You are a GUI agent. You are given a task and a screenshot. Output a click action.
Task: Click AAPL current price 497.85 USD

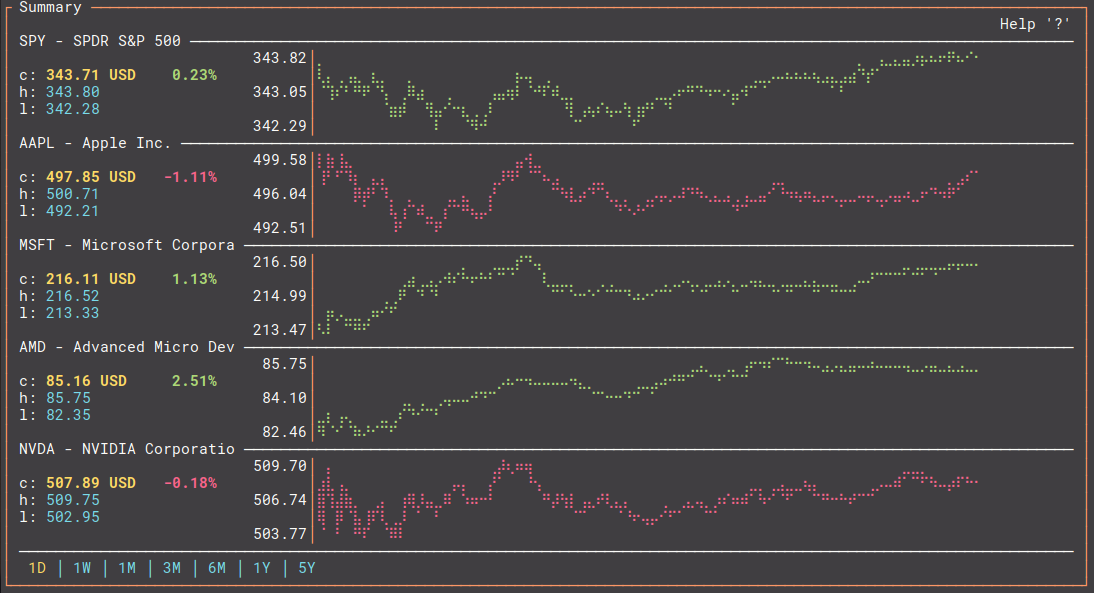91,177
